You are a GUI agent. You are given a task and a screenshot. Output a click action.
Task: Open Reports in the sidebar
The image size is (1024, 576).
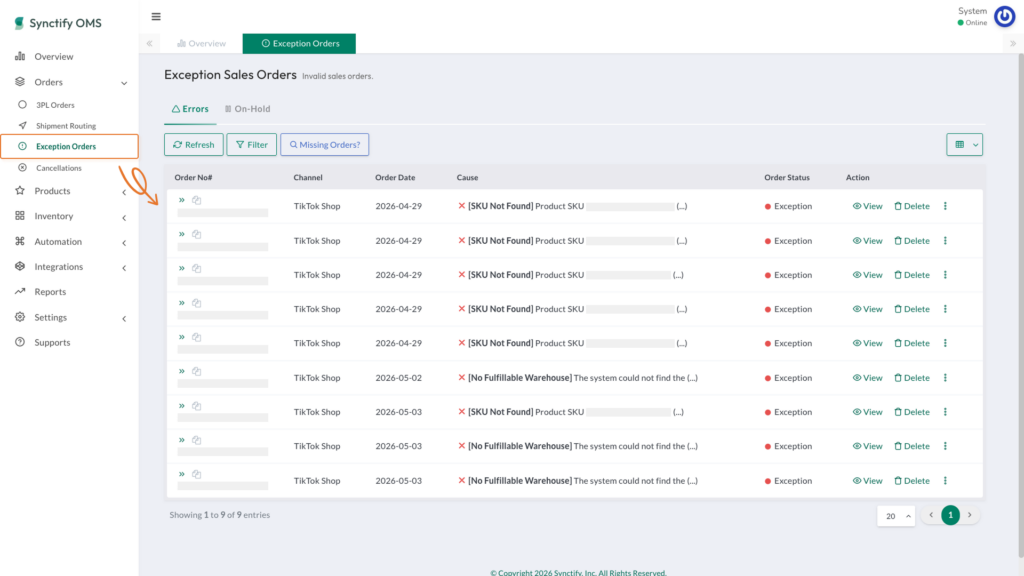point(50,292)
